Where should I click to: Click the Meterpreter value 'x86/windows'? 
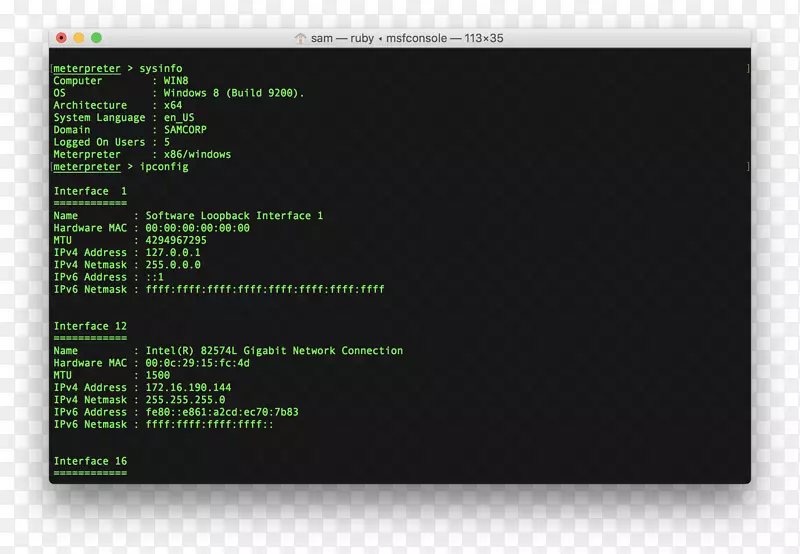[x=197, y=154]
